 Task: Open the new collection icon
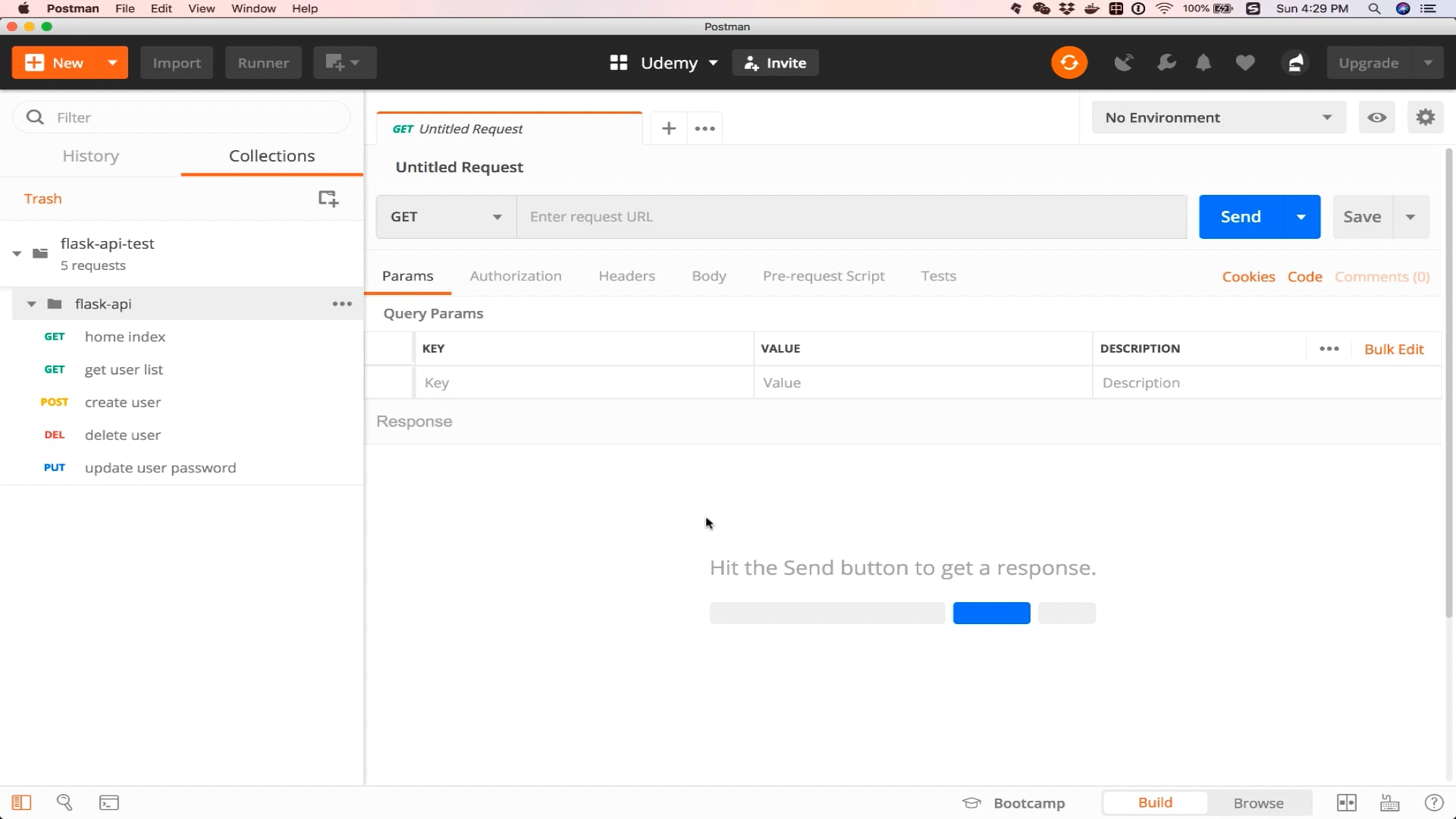pos(328,199)
